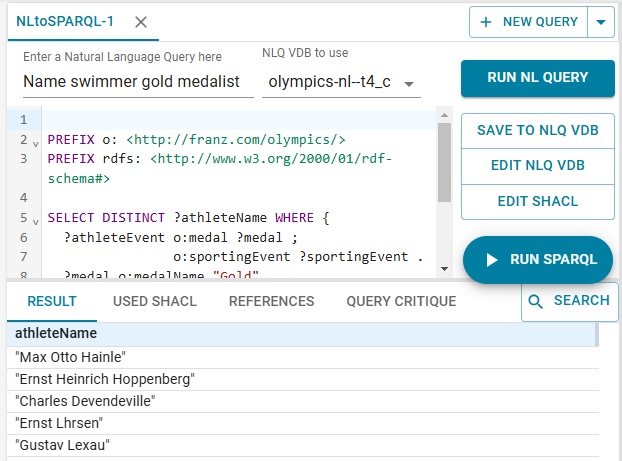Select the "Gustav Lexau" result row
This screenshot has width=622, height=461.
pos(303,445)
